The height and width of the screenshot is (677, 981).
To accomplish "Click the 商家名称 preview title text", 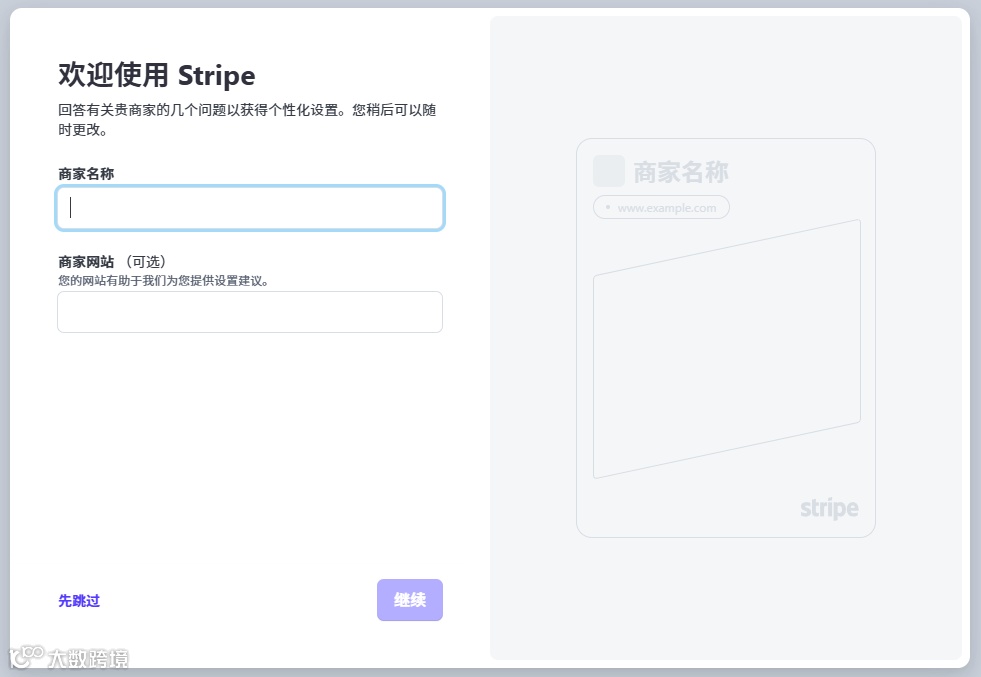I will pyautogui.click(x=681, y=172).
